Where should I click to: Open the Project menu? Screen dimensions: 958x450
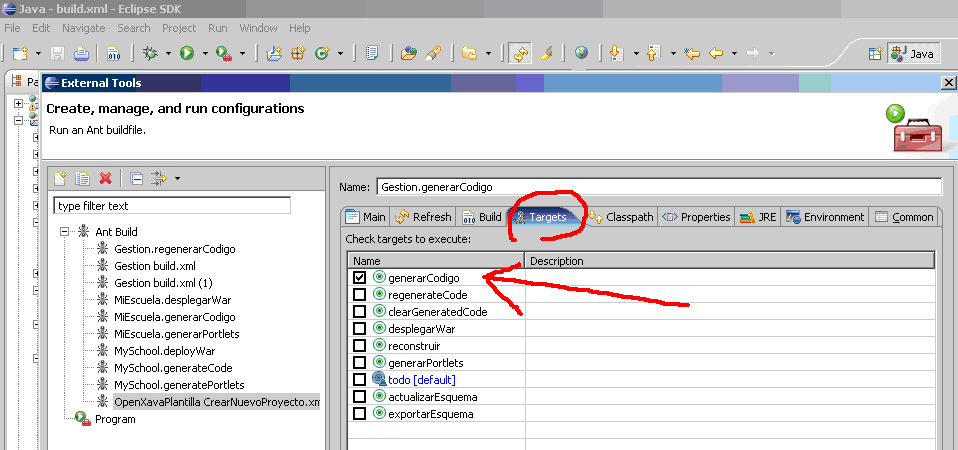click(x=179, y=28)
